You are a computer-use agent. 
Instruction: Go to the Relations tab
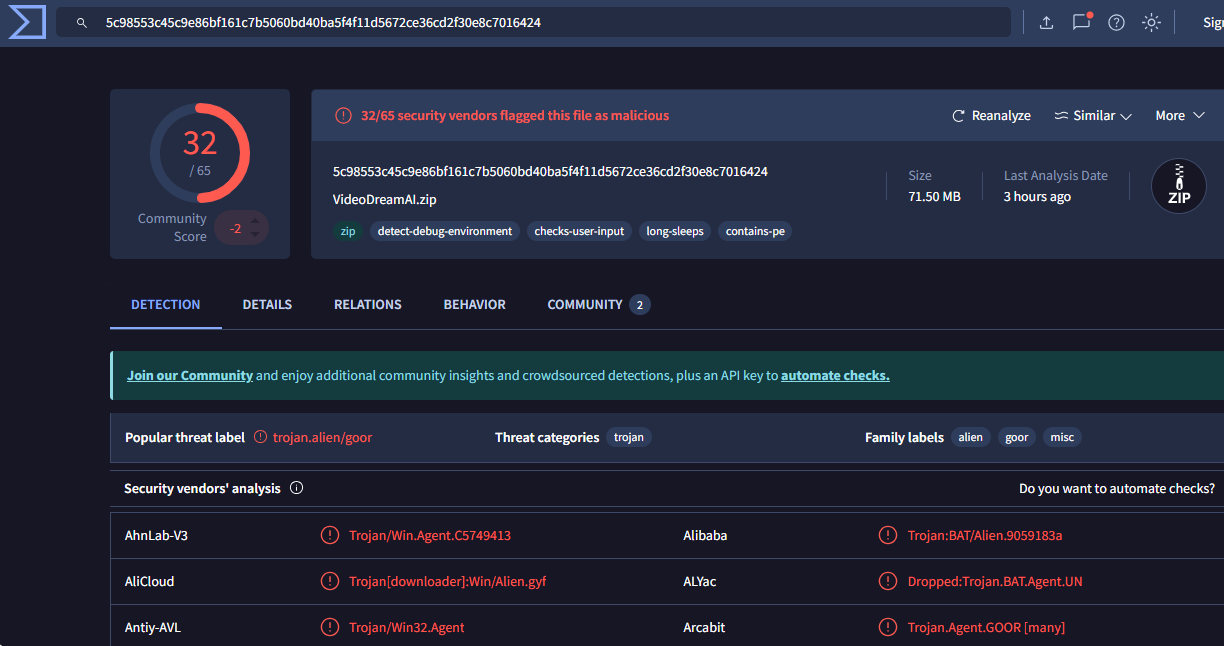click(368, 305)
